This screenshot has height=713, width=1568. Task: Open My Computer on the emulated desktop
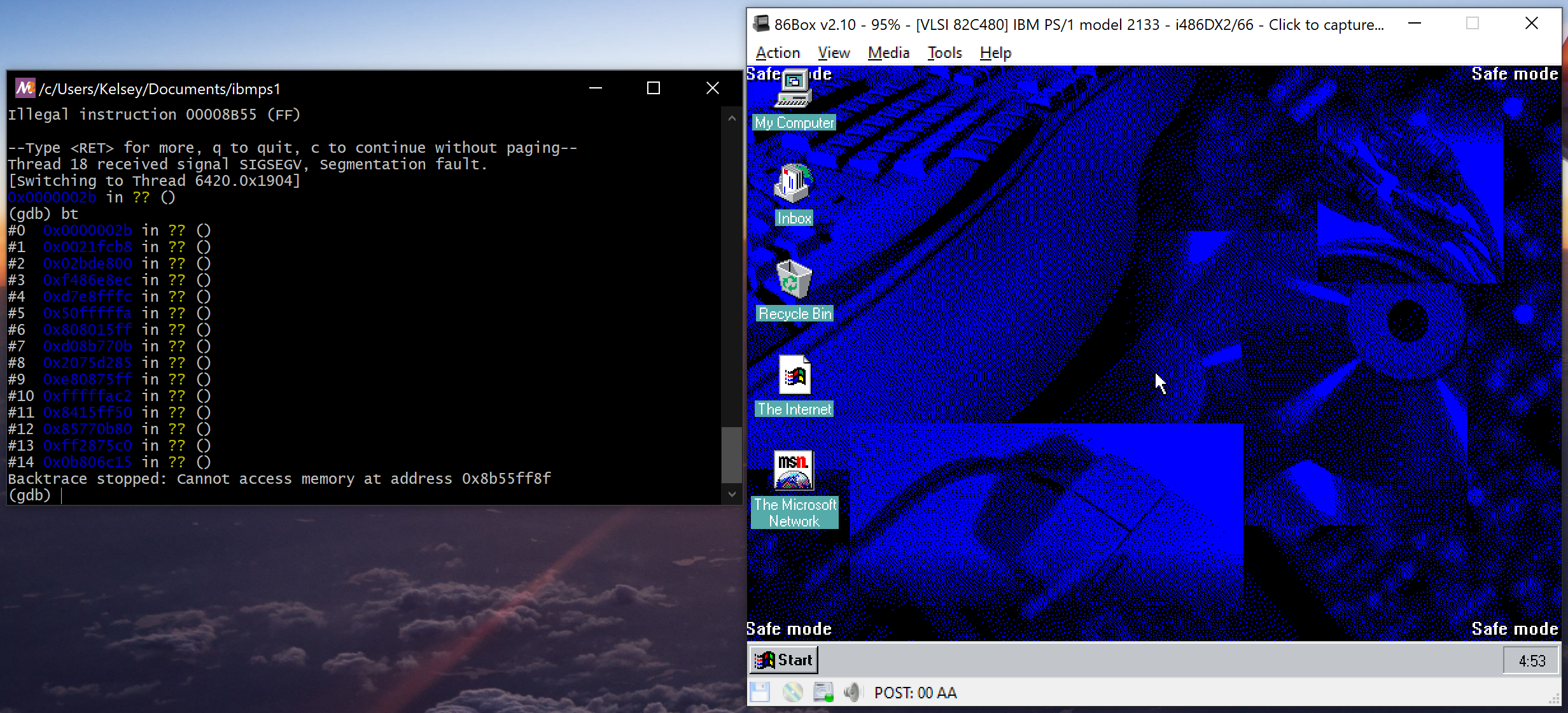[x=793, y=95]
